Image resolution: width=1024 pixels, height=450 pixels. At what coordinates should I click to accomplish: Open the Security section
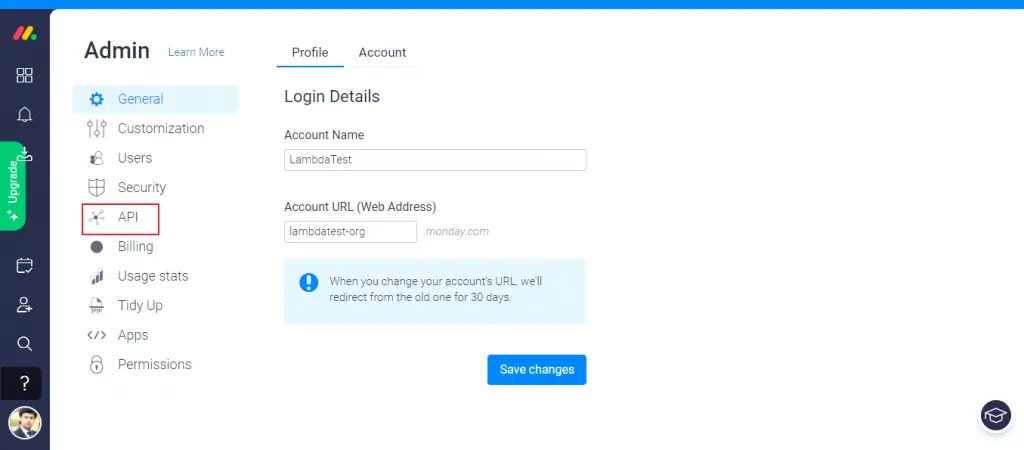pyautogui.click(x=141, y=187)
